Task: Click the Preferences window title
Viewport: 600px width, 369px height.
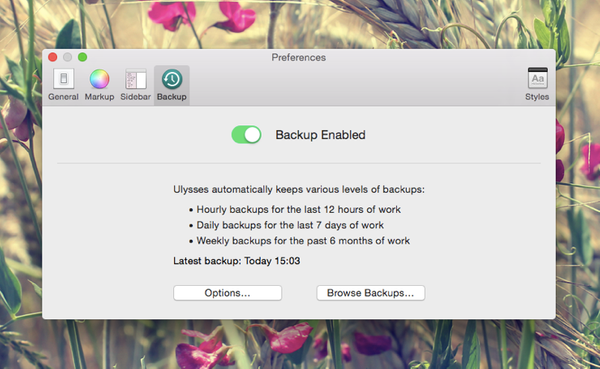Action: 299,57
